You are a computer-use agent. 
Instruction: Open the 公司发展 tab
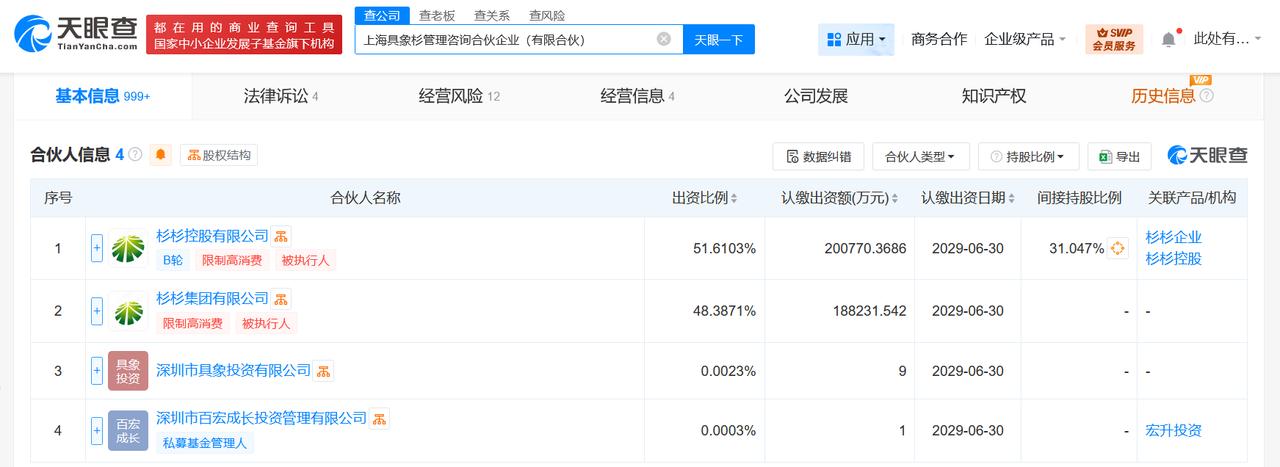click(x=816, y=97)
